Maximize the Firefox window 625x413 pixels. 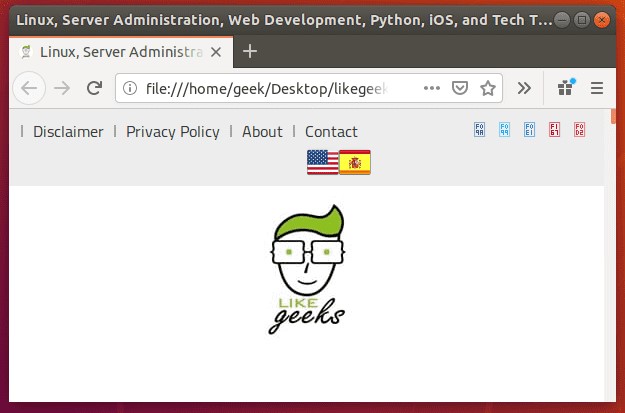pos(582,20)
